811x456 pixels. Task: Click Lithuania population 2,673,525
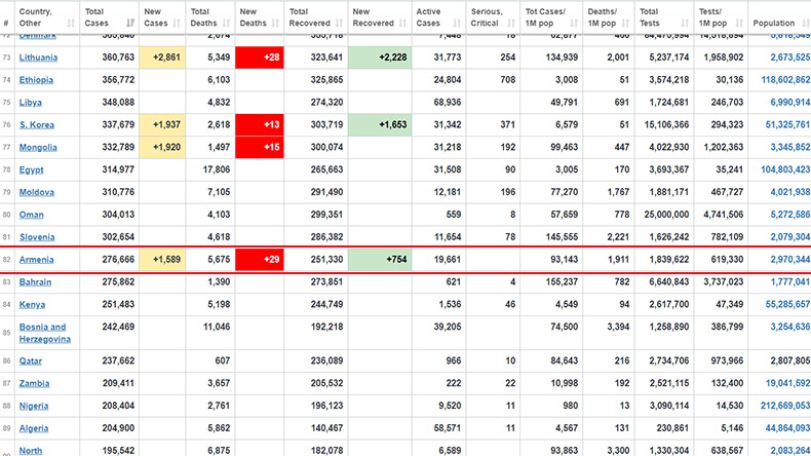coord(790,57)
